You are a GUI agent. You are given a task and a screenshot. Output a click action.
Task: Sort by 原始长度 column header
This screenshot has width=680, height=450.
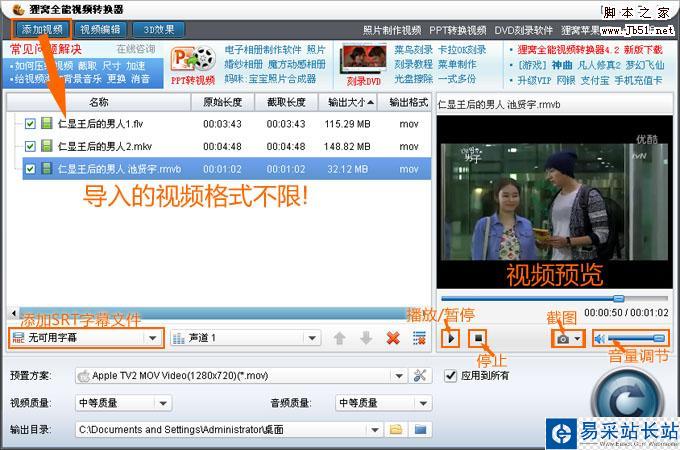(222, 102)
